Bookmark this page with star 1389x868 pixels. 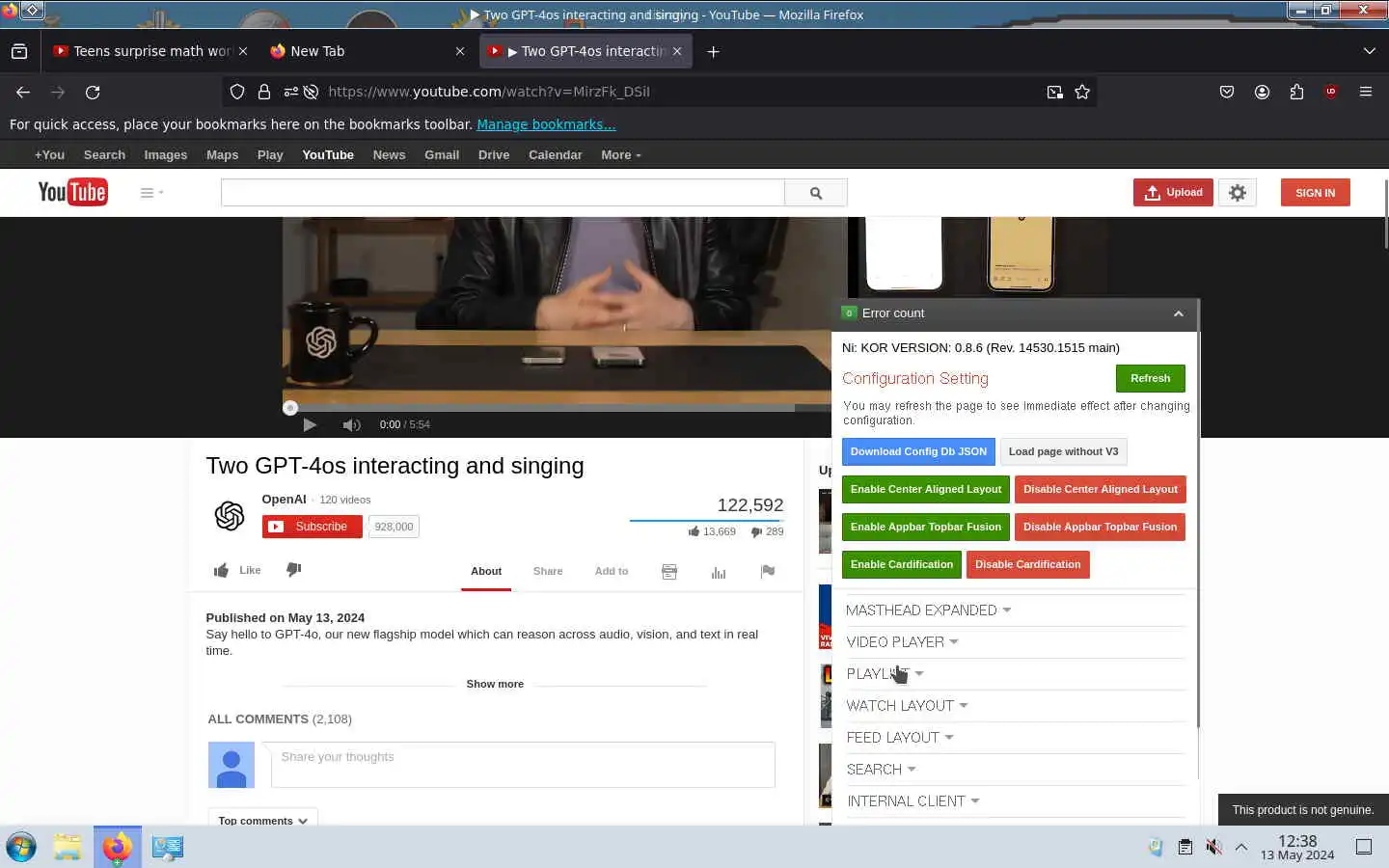point(1082,92)
